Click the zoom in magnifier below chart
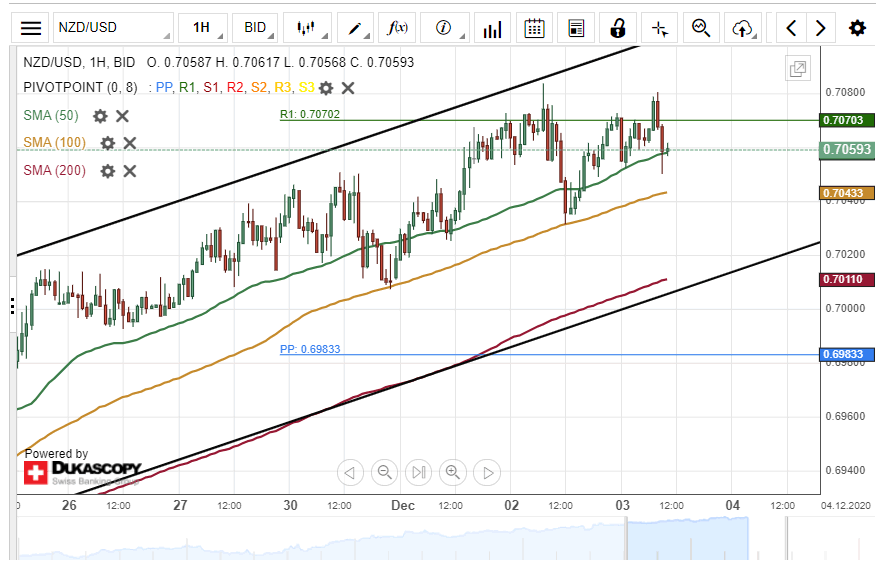The height and width of the screenshot is (567, 886). pyautogui.click(x=453, y=472)
